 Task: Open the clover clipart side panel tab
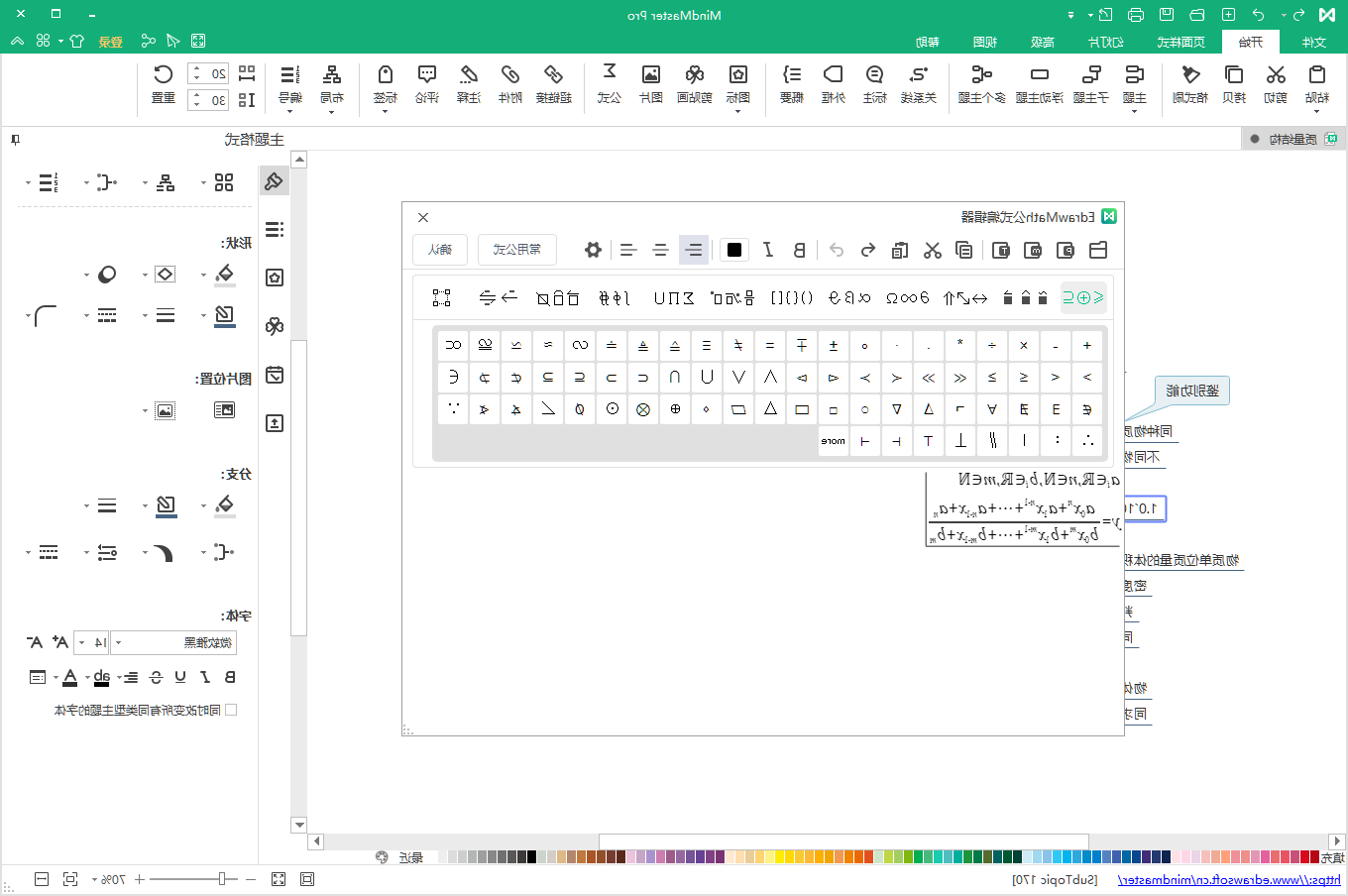[275, 326]
